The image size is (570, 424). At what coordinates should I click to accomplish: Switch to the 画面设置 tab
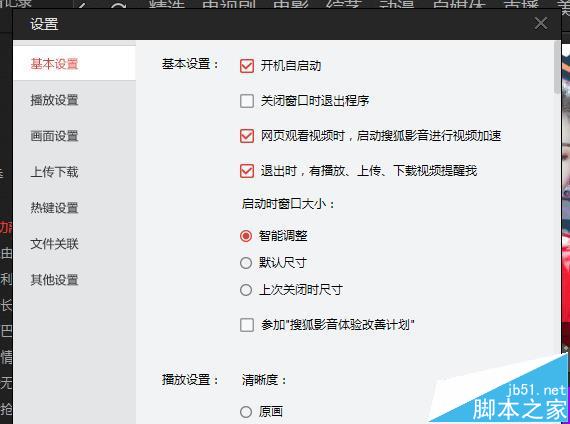pos(74,136)
